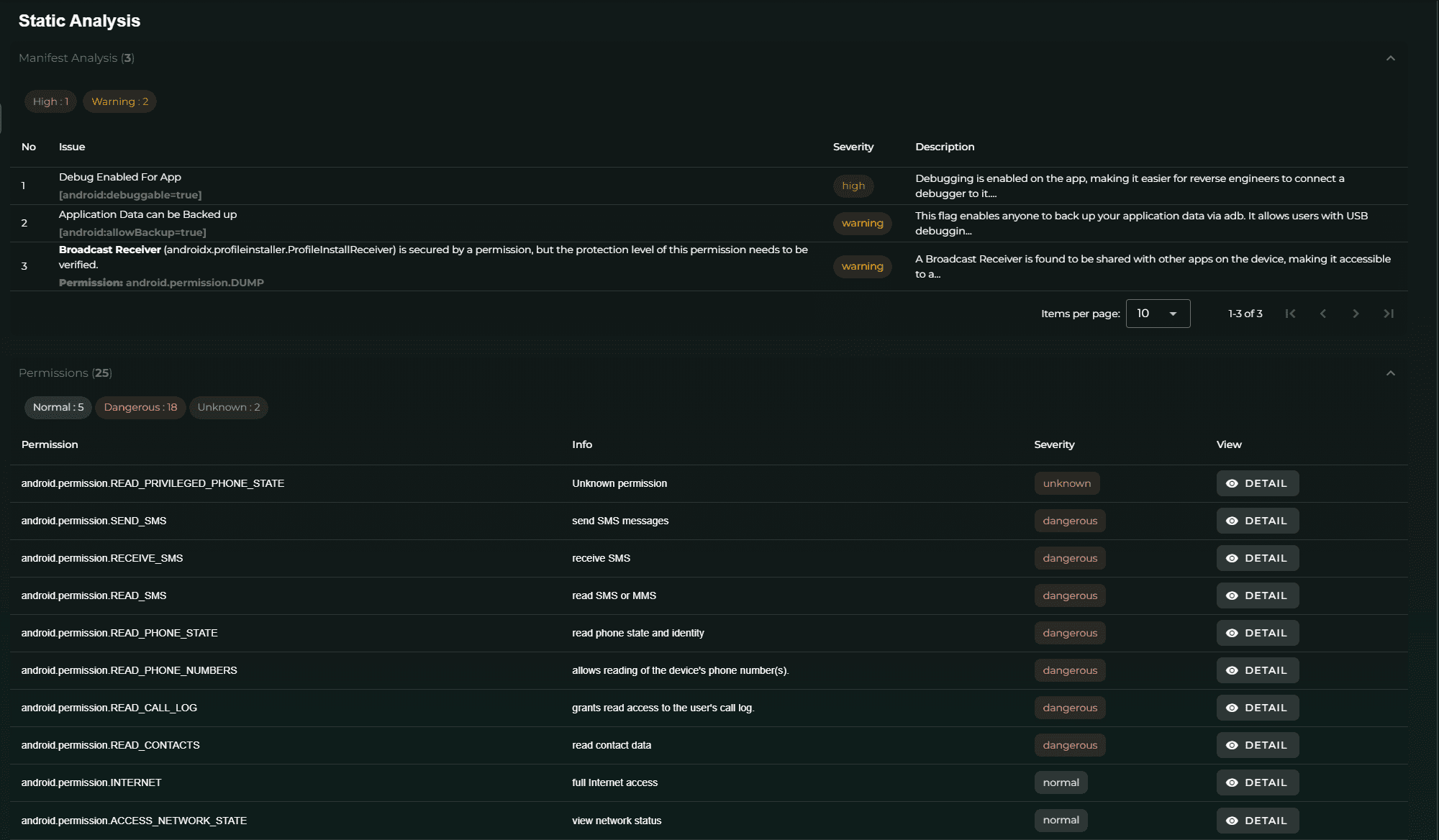Filter manifest issues by High : 1 chip
1439x840 pixels.
(x=50, y=101)
